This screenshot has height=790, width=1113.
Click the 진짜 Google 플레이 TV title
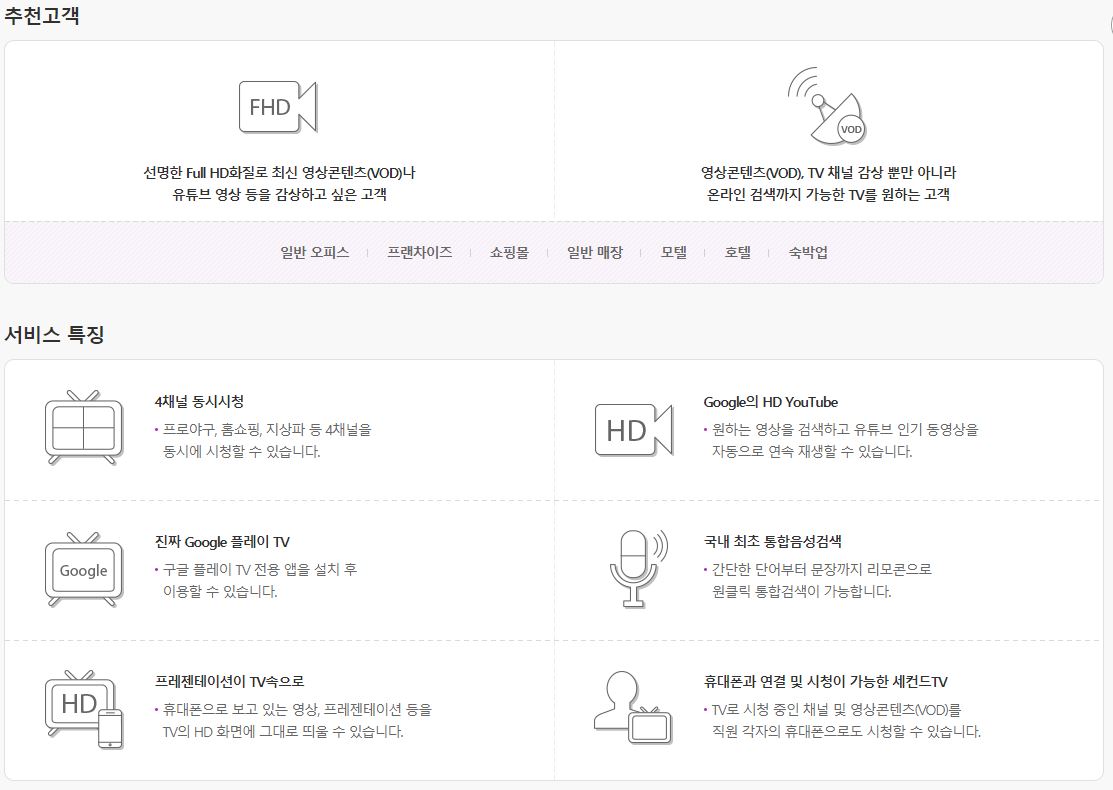(x=222, y=542)
